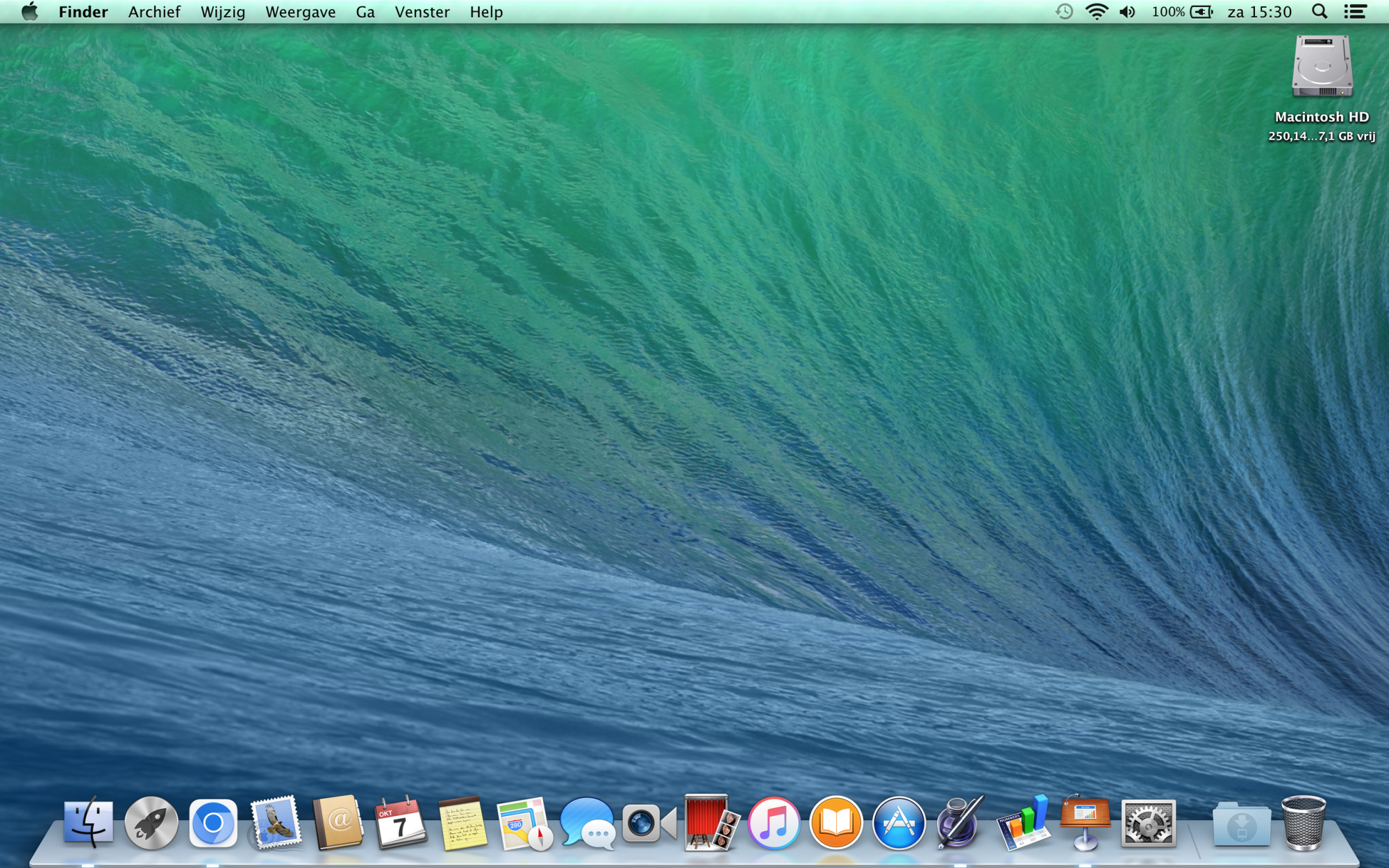The height and width of the screenshot is (868, 1389).
Task: Open the Archief menu
Action: pos(154,12)
